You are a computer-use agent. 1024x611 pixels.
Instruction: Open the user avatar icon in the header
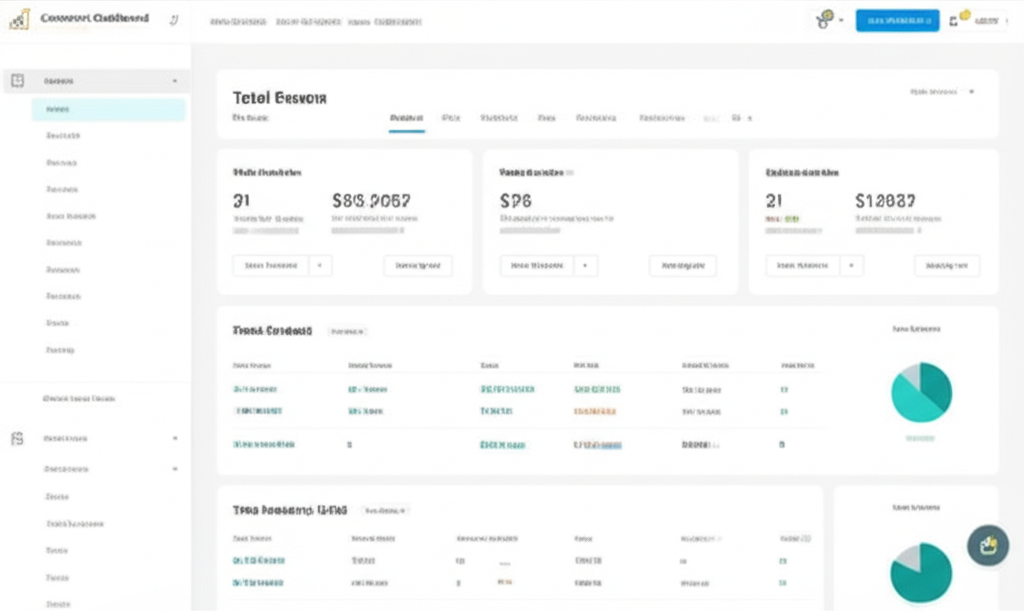pyautogui.click(x=822, y=19)
